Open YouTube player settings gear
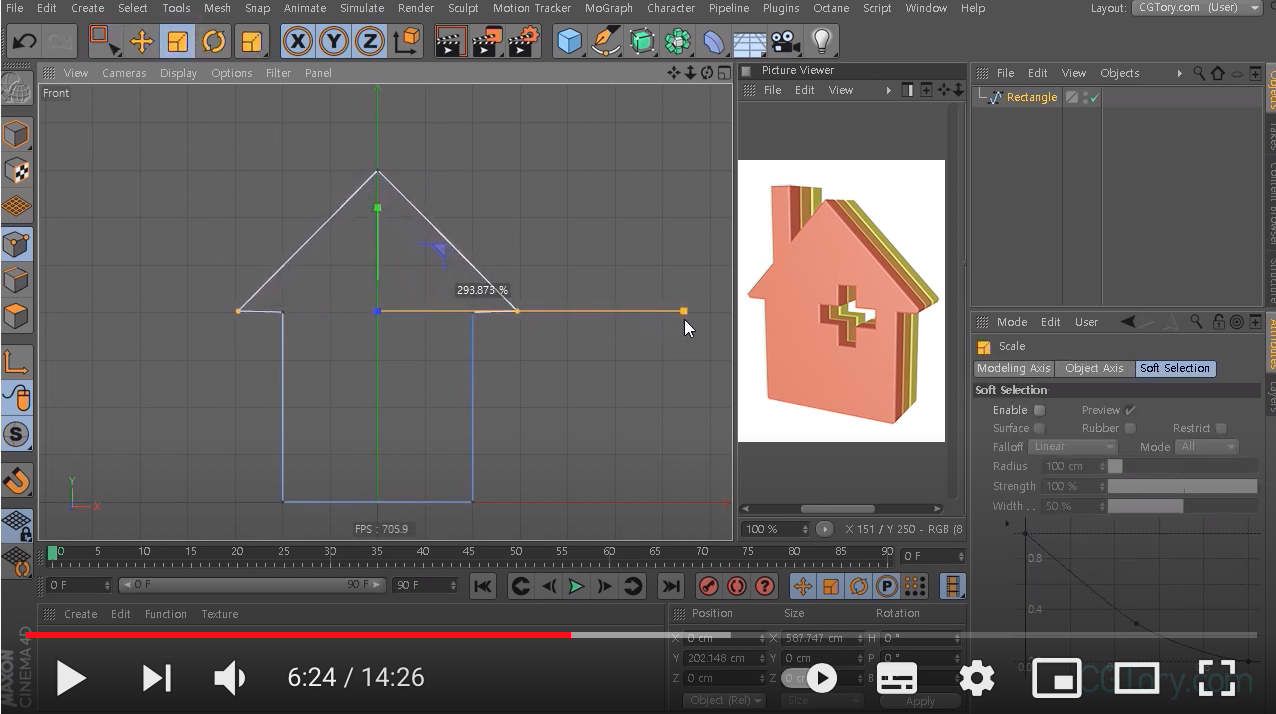Image resolution: width=1276 pixels, height=714 pixels. pyautogui.click(x=976, y=679)
